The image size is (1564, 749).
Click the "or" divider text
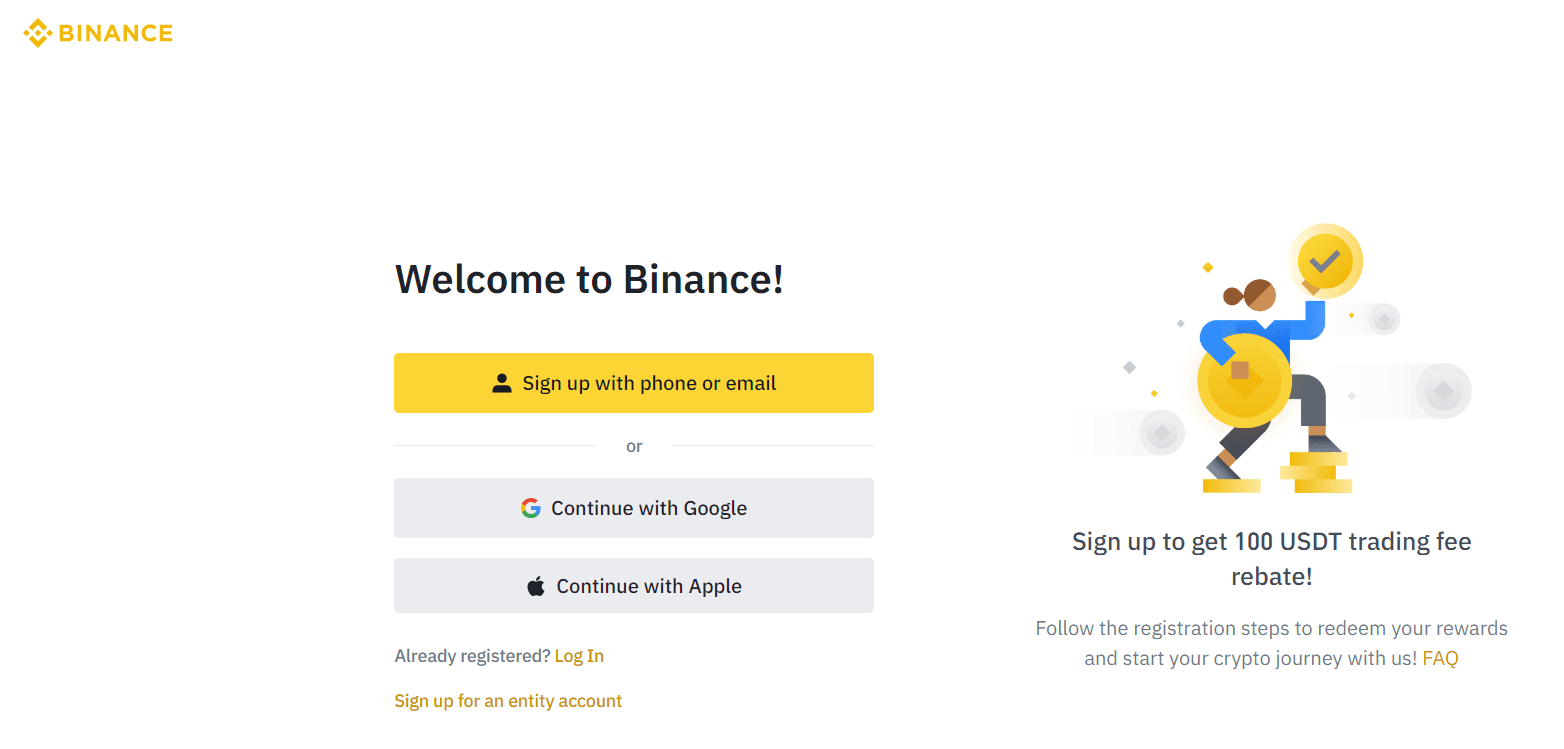634,446
